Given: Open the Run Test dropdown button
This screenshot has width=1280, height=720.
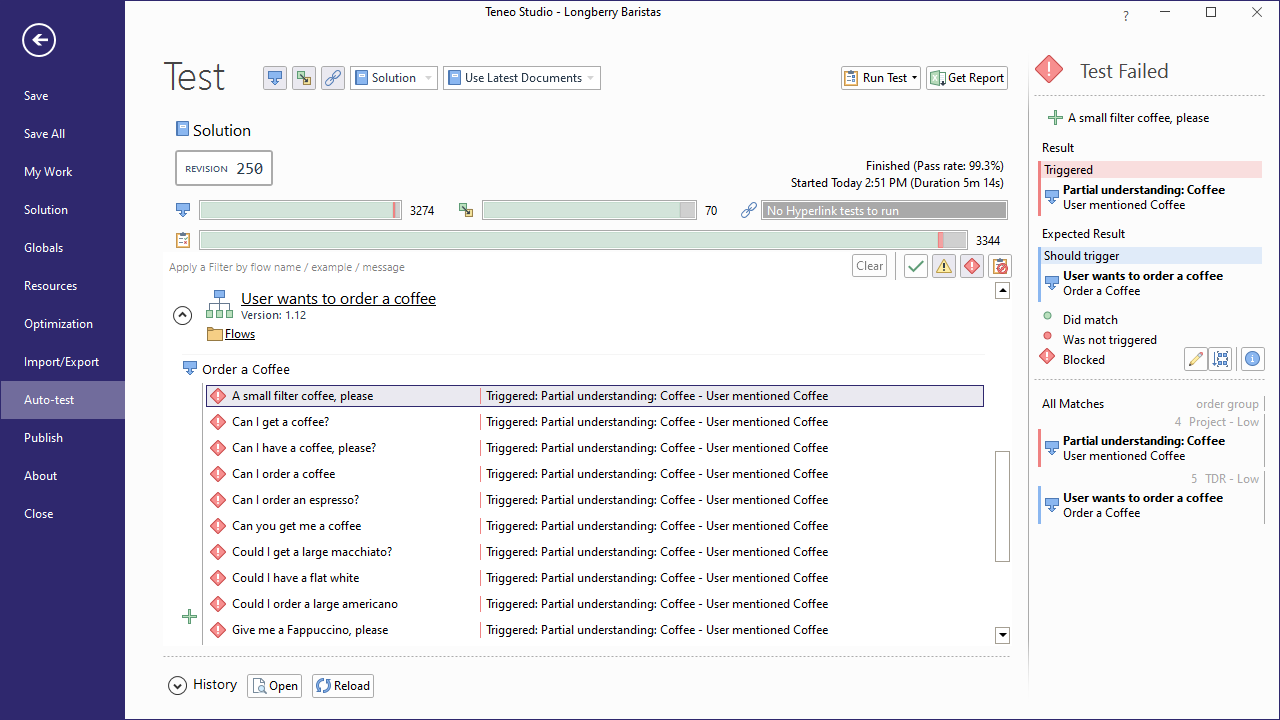Looking at the screenshot, I should tap(881, 78).
